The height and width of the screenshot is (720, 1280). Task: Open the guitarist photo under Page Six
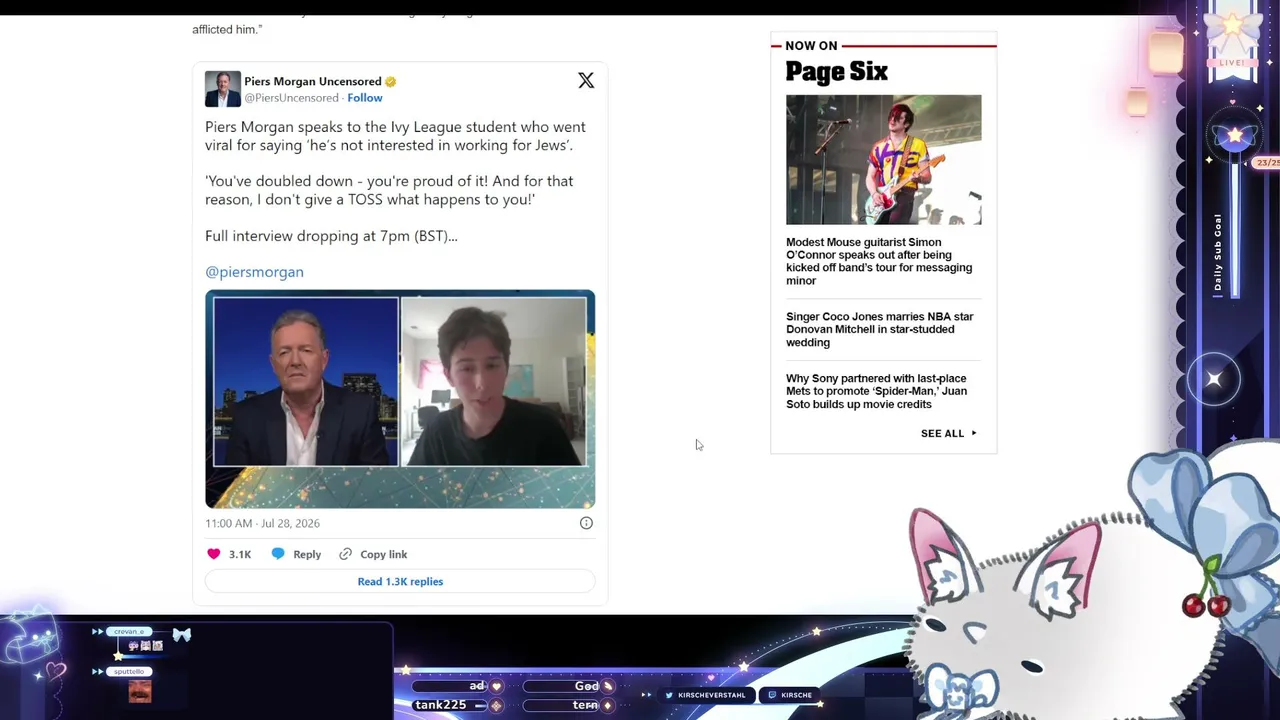point(884,160)
